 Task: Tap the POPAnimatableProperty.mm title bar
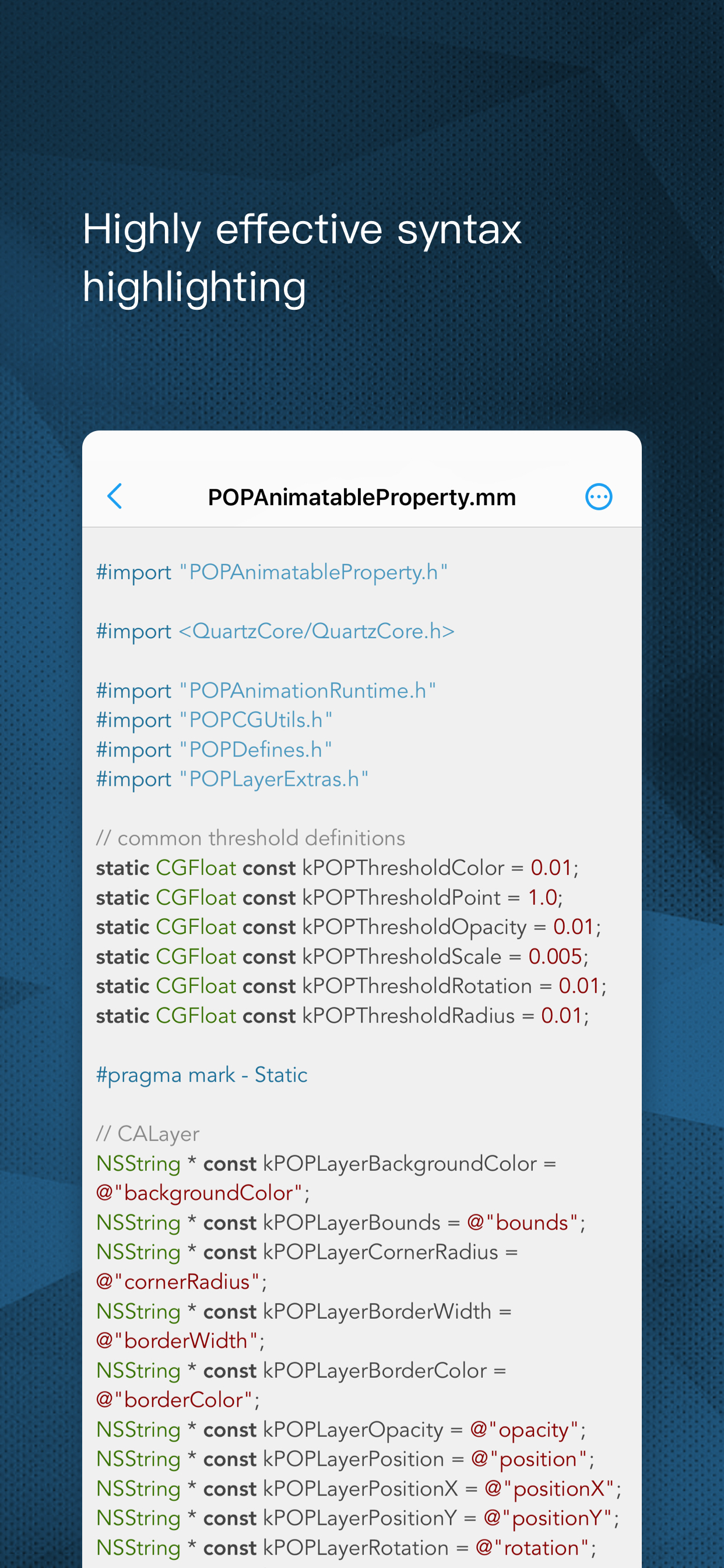point(361,496)
